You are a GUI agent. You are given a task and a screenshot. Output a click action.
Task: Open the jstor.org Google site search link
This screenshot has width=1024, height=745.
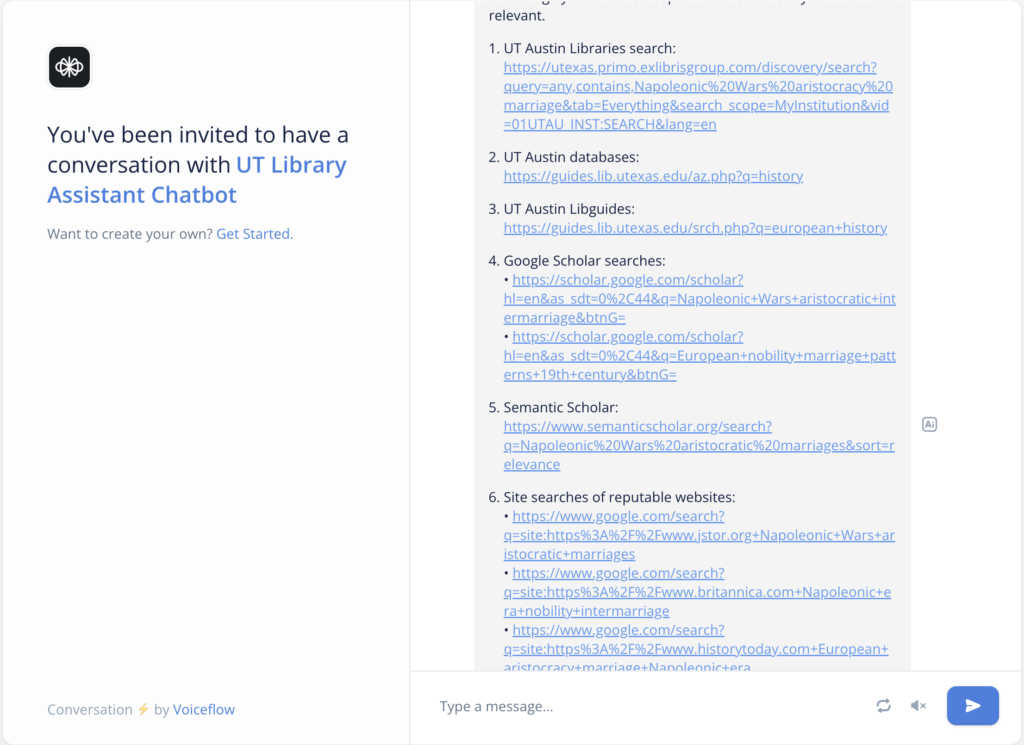click(700, 535)
